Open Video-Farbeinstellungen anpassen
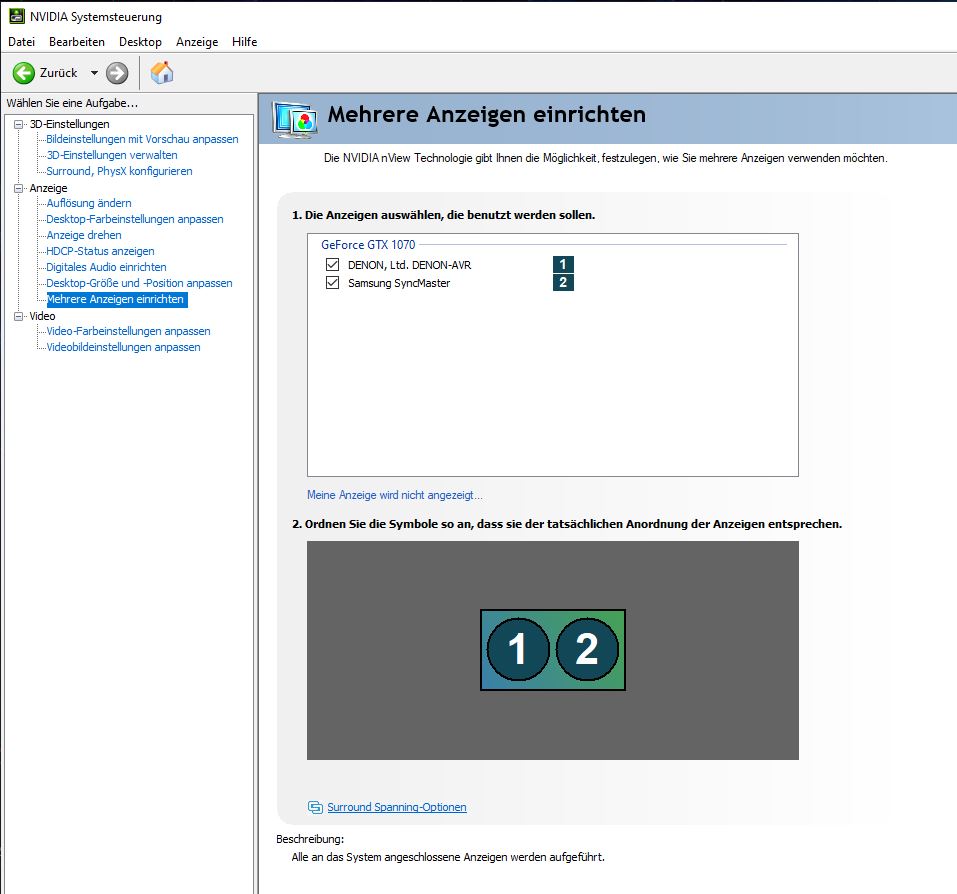The width and height of the screenshot is (957, 894). click(x=129, y=331)
